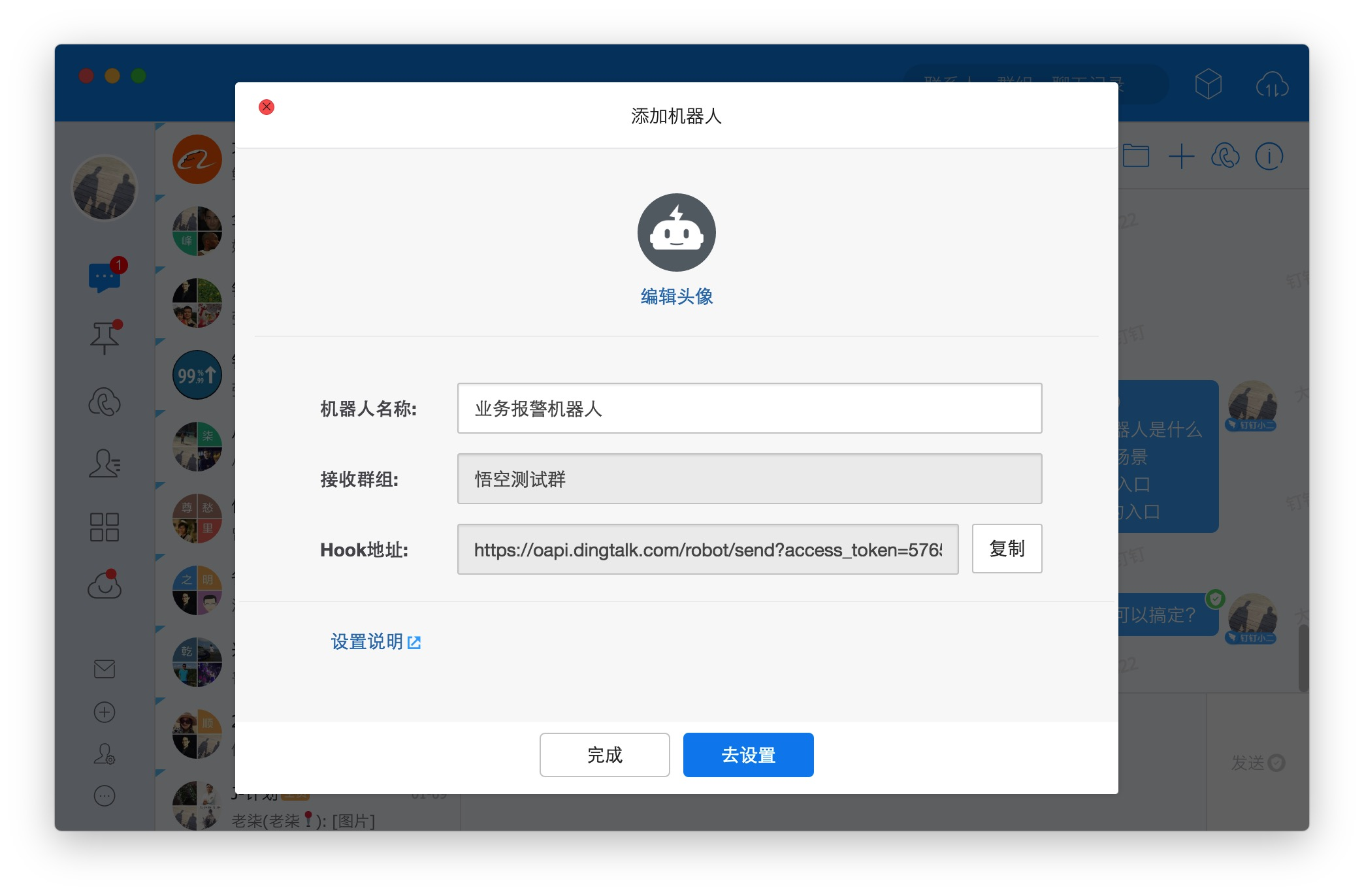Start a group call via the handset icon
The image size is (1364, 896).
pyautogui.click(x=1226, y=155)
